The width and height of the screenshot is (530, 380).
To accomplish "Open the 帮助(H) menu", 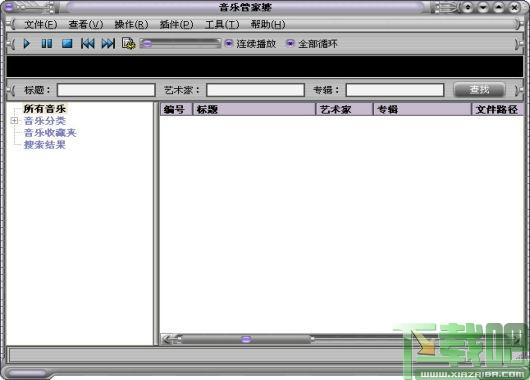I will [268, 24].
